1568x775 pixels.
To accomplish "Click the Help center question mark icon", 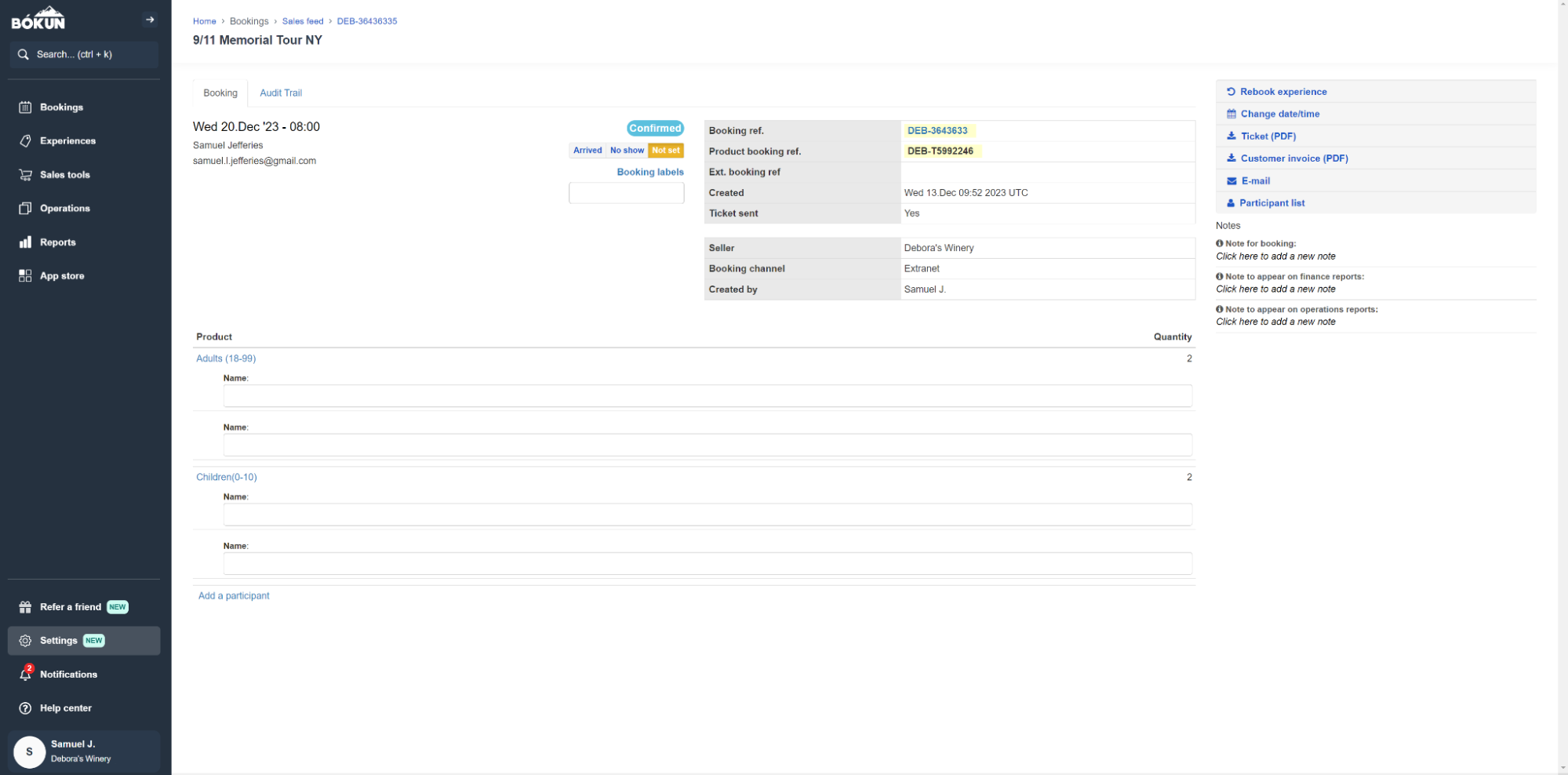I will 25,708.
